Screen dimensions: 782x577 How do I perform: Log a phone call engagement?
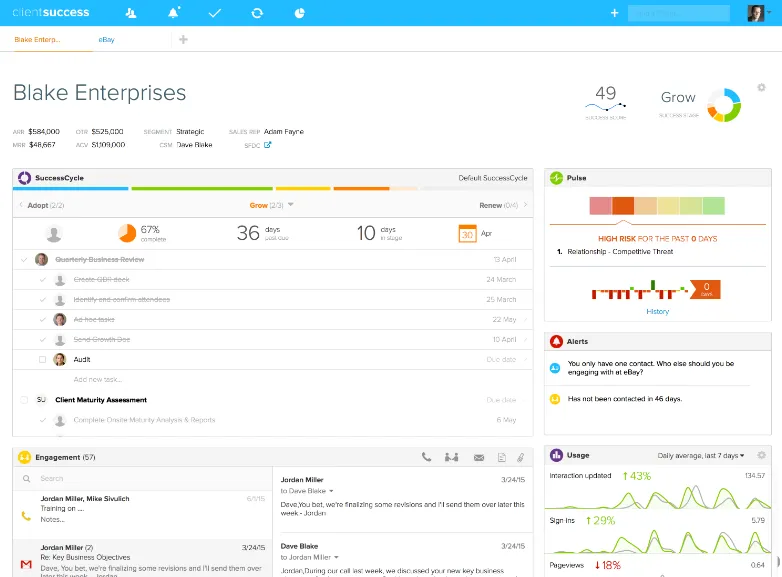(x=426, y=457)
